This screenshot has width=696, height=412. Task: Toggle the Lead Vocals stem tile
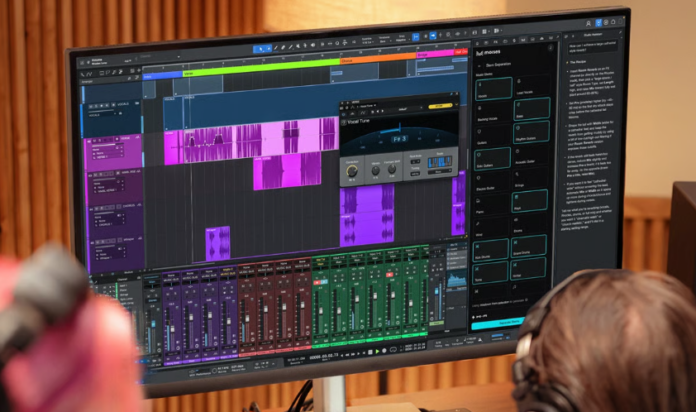[x=532, y=86]
